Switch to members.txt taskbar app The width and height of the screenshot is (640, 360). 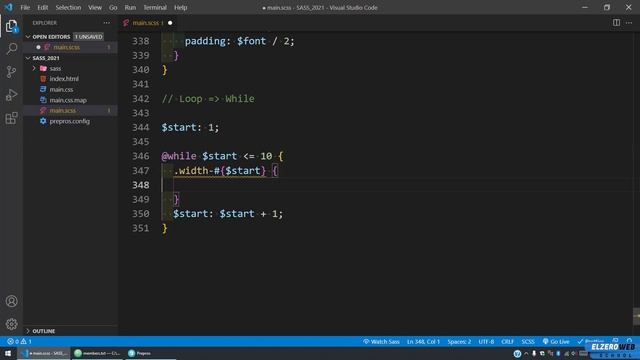pyautogui.click(x=98, y=353)
